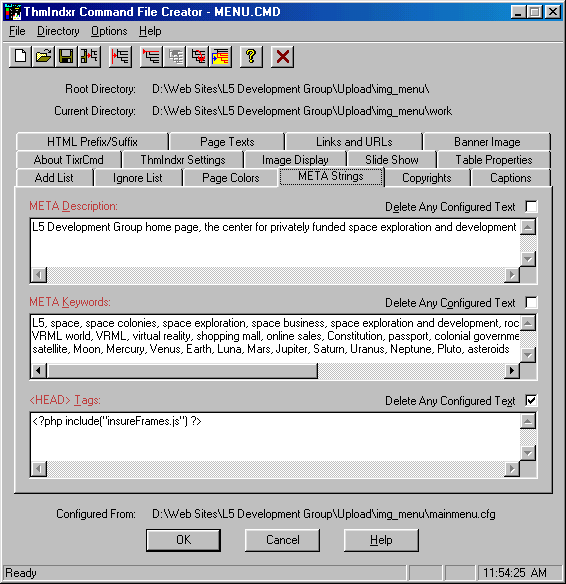Check Delete Any Configured Text for META Keywords

pyautogui.click(x=531, y=302)
